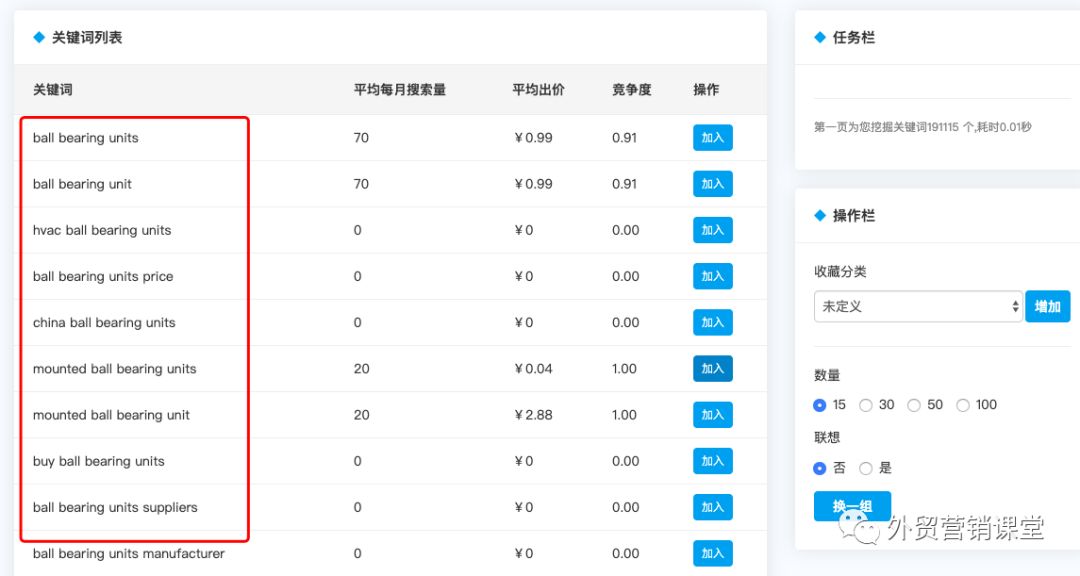Enable 是 for the 联想 setting

tap(866, 468)
